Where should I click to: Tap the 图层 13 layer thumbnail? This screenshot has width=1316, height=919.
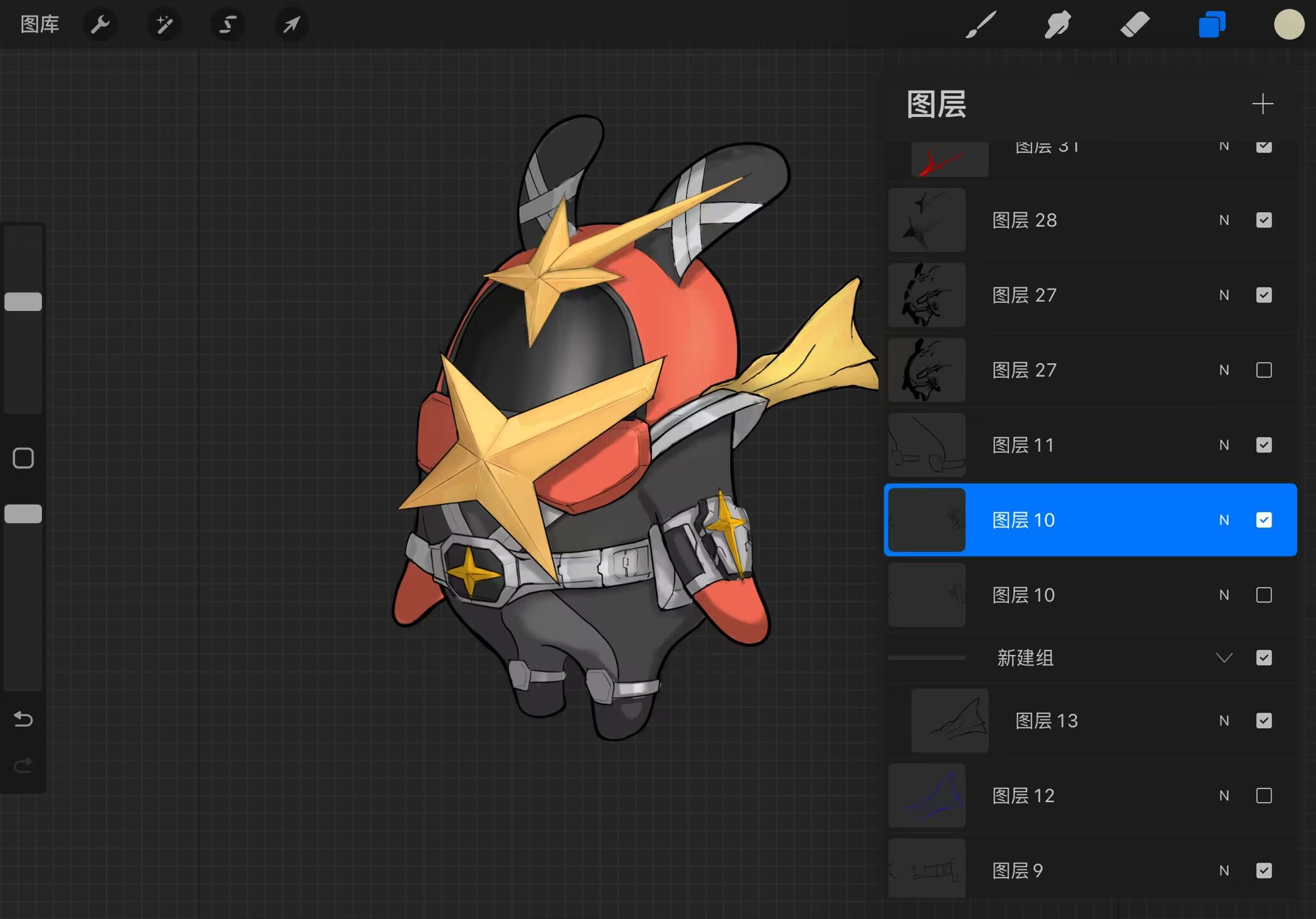(950, 721)
